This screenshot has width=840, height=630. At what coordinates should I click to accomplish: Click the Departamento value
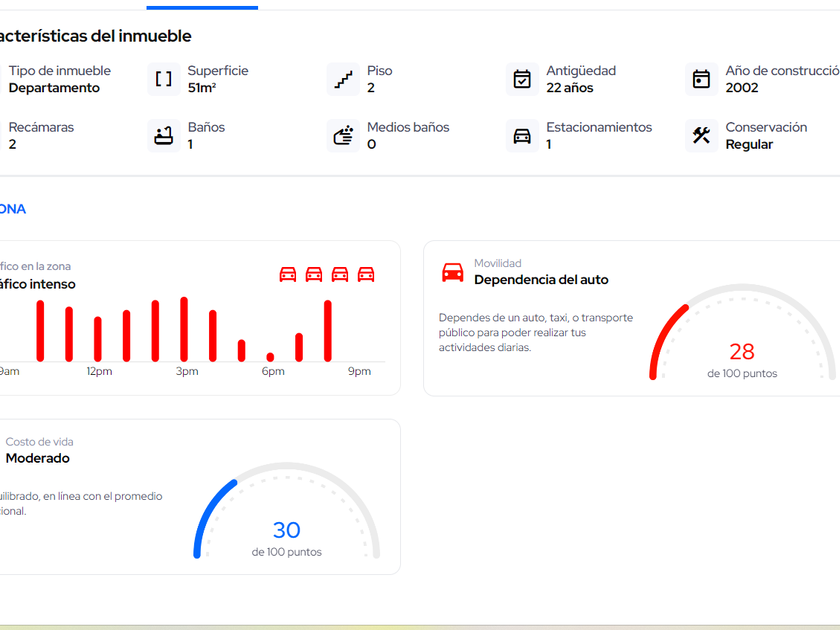click(x=54, y=88)
